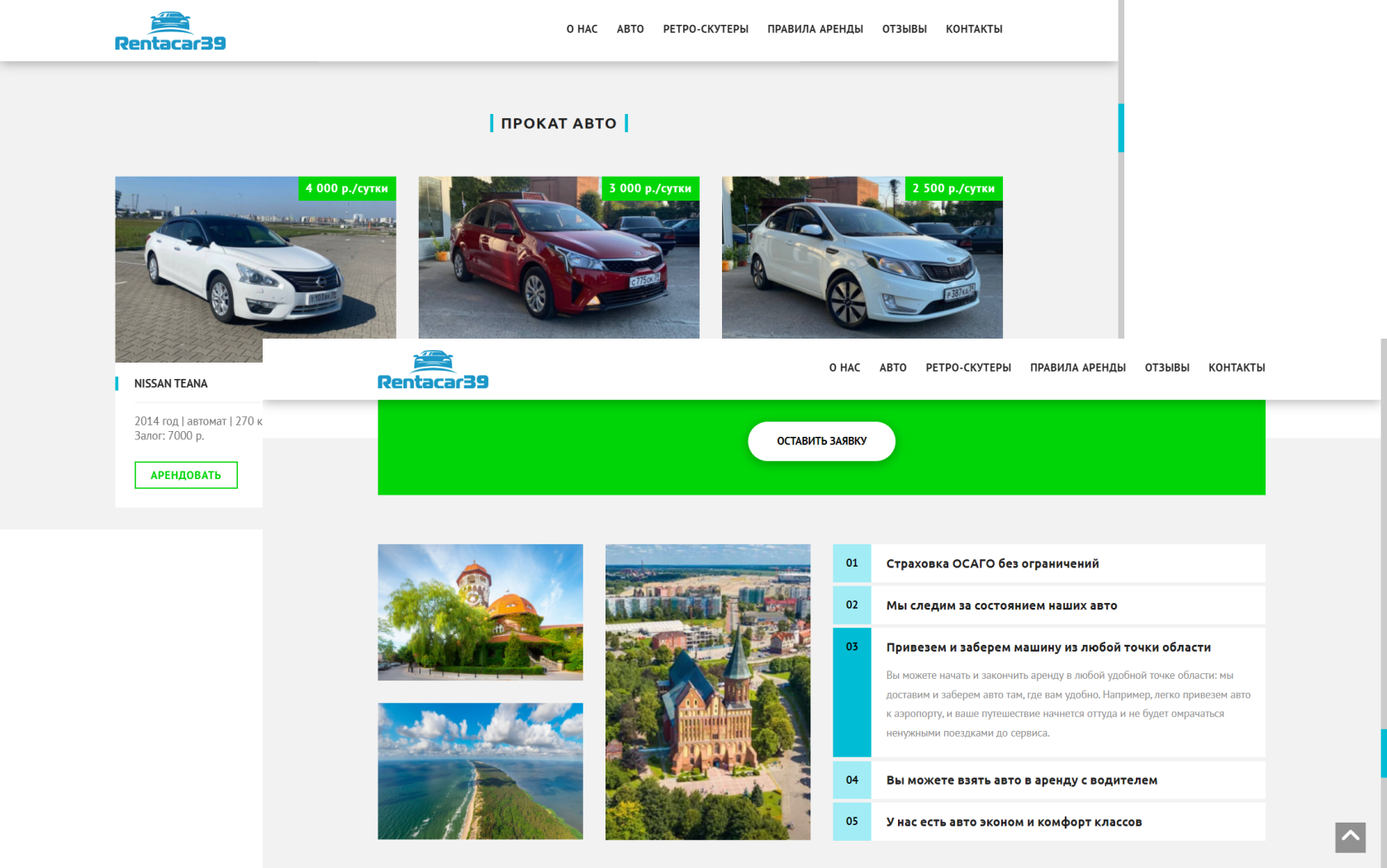Expand accordion item 01 about ОСАГО insurance
1387x868 pixels.
[991, 563]
